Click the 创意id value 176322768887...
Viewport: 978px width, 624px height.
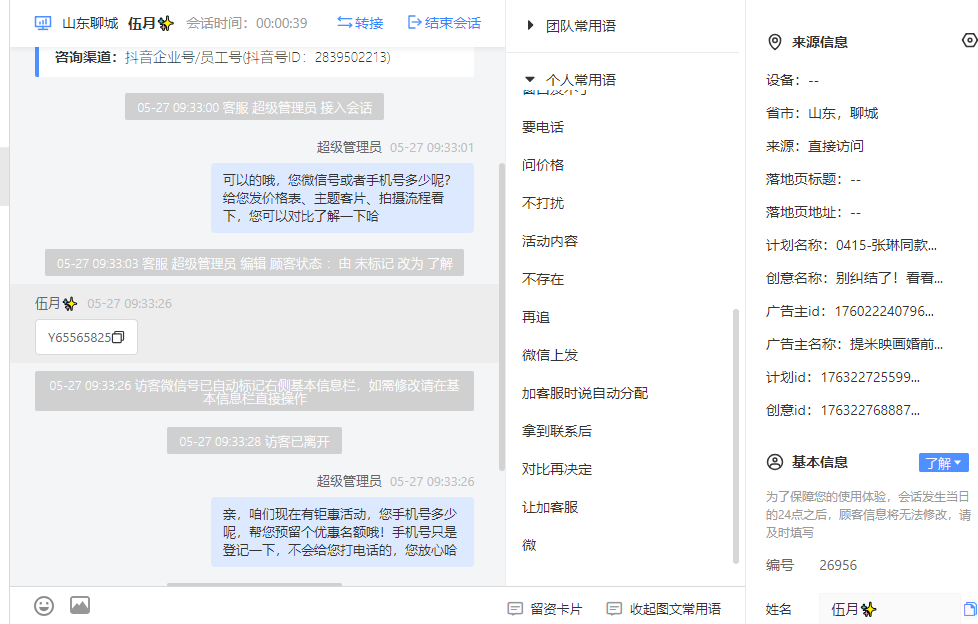pos(870,411)
